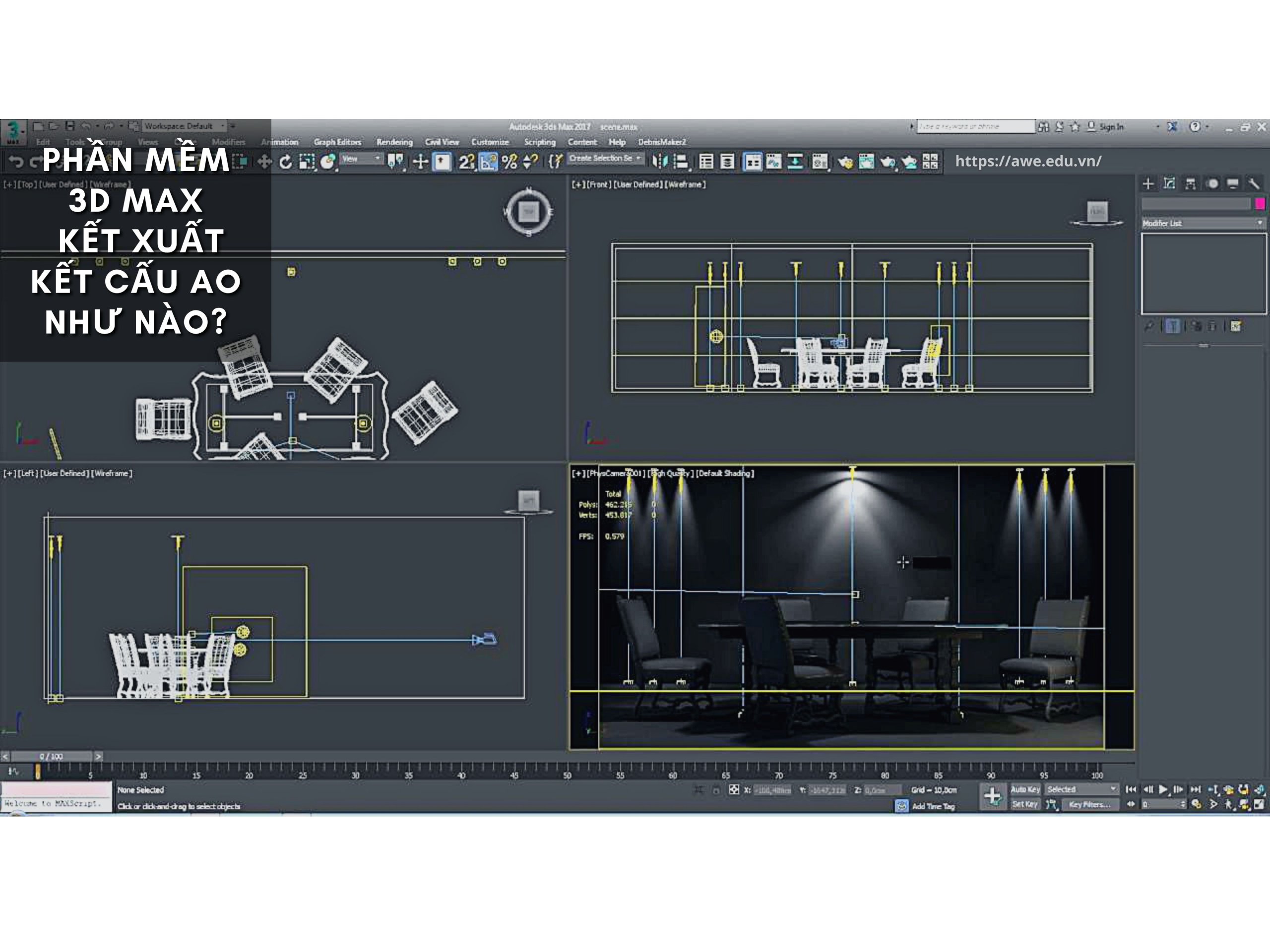This screenshot has height=952, width=1270.
Task: Open the Workspace: Default dropdown
Action: click(x=185, y=125)
